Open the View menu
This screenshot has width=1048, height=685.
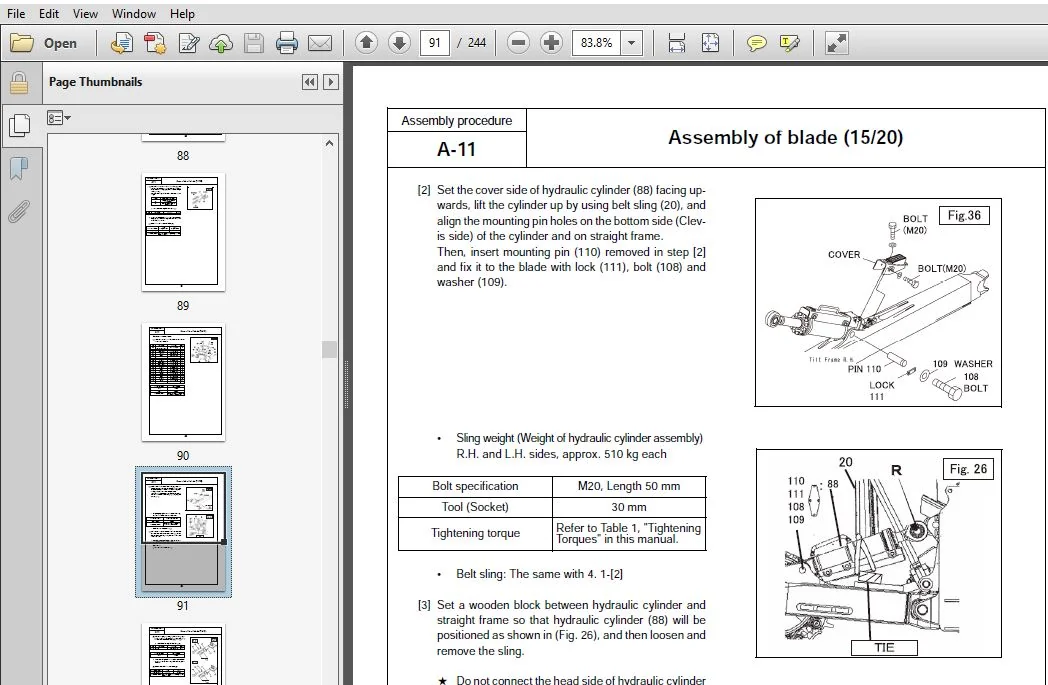(x=85, y=13)
